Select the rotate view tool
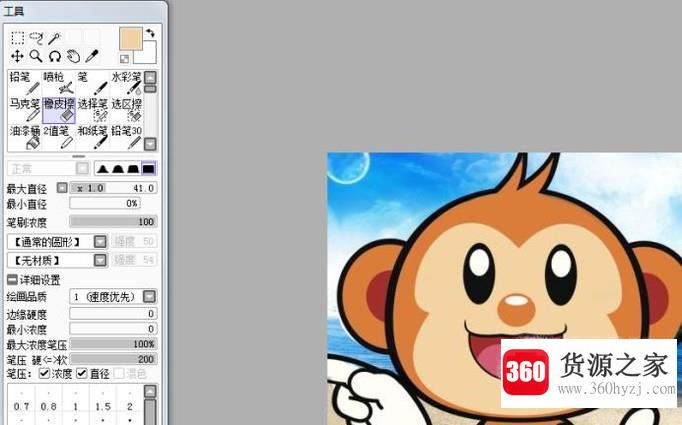682x425 pixels. 55,56
